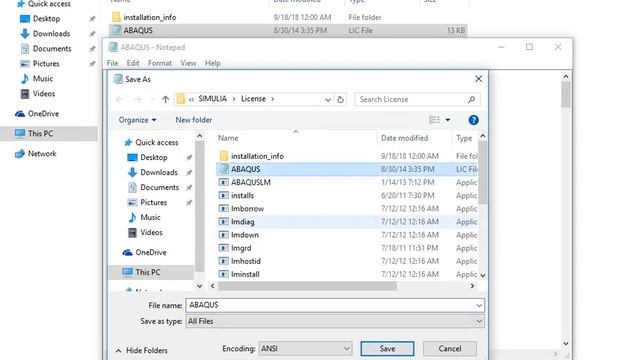Image resolution: width=640 pixels, height=360 pixels.
Task: Collapse folders with Hide Folders
Action: tap(142, 350)
